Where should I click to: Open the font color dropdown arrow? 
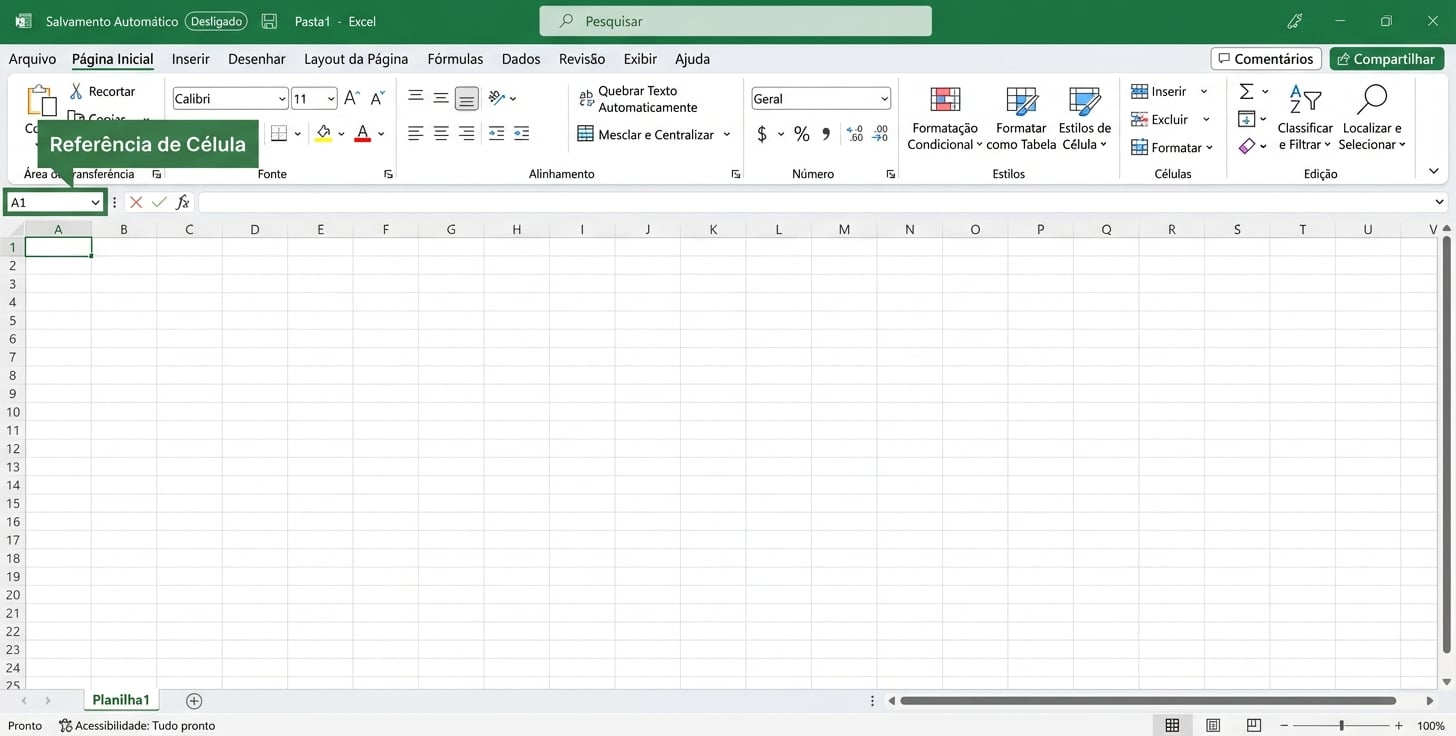pos(381,134)
